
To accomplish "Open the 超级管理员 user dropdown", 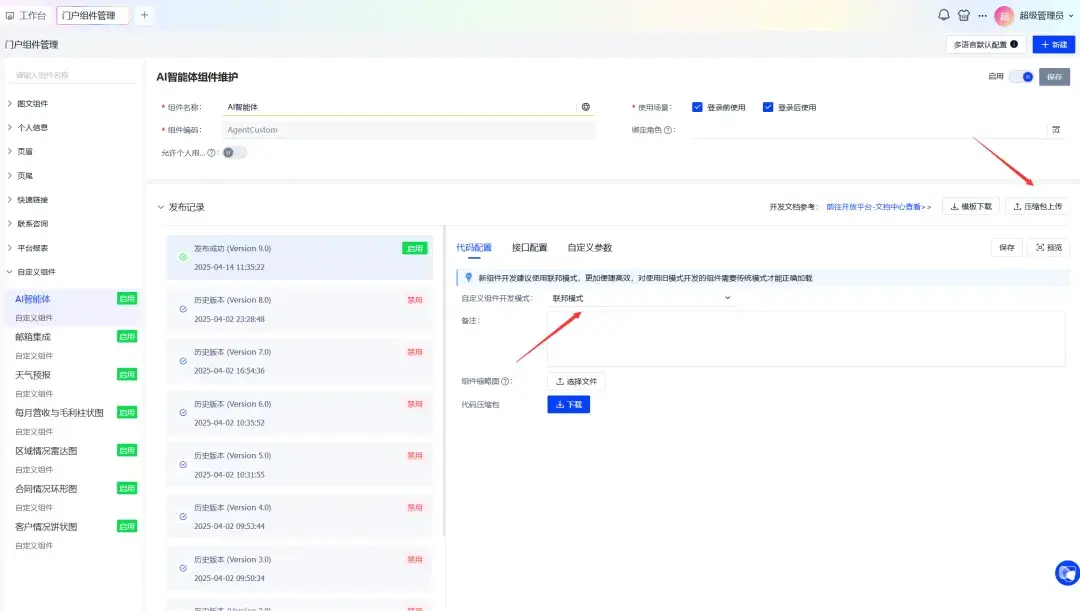I will [x=1046, y=15].
